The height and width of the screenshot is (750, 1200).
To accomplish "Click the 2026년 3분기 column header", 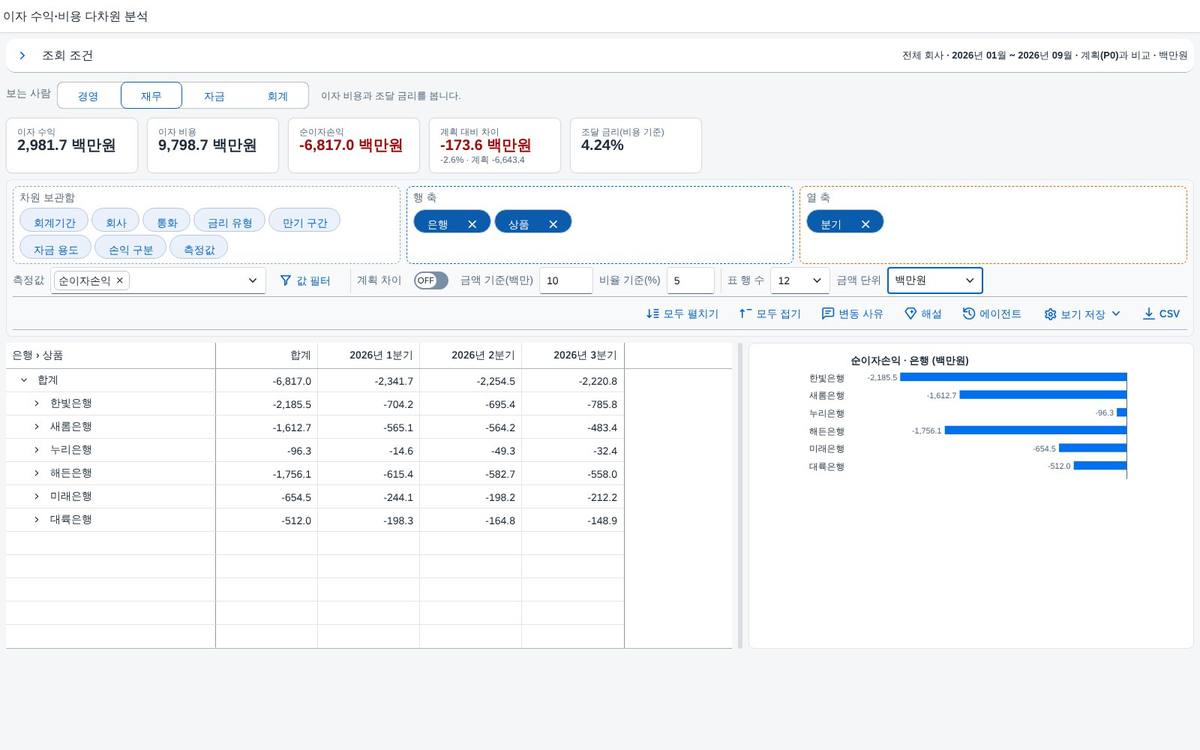I will (573, 355).
